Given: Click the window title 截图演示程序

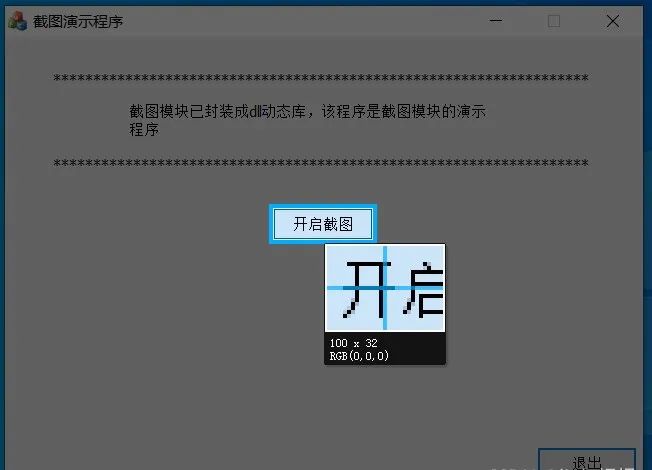Looking at the screenshot, I should pos(78,22).
